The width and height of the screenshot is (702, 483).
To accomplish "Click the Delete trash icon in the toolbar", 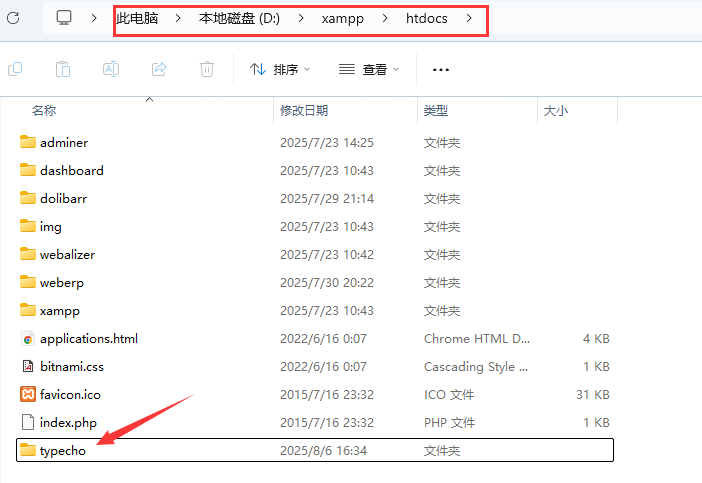I will (x=207, y=69).
